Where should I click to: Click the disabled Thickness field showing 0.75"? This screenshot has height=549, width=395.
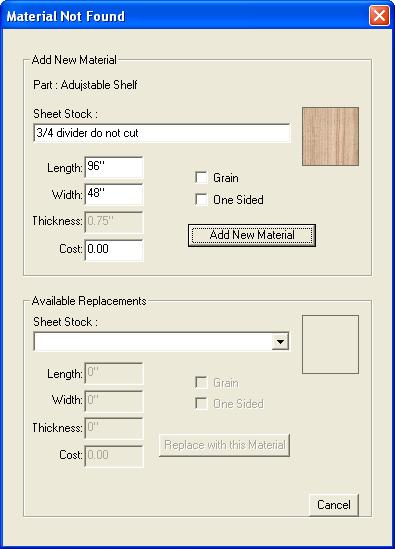point(114,222)
